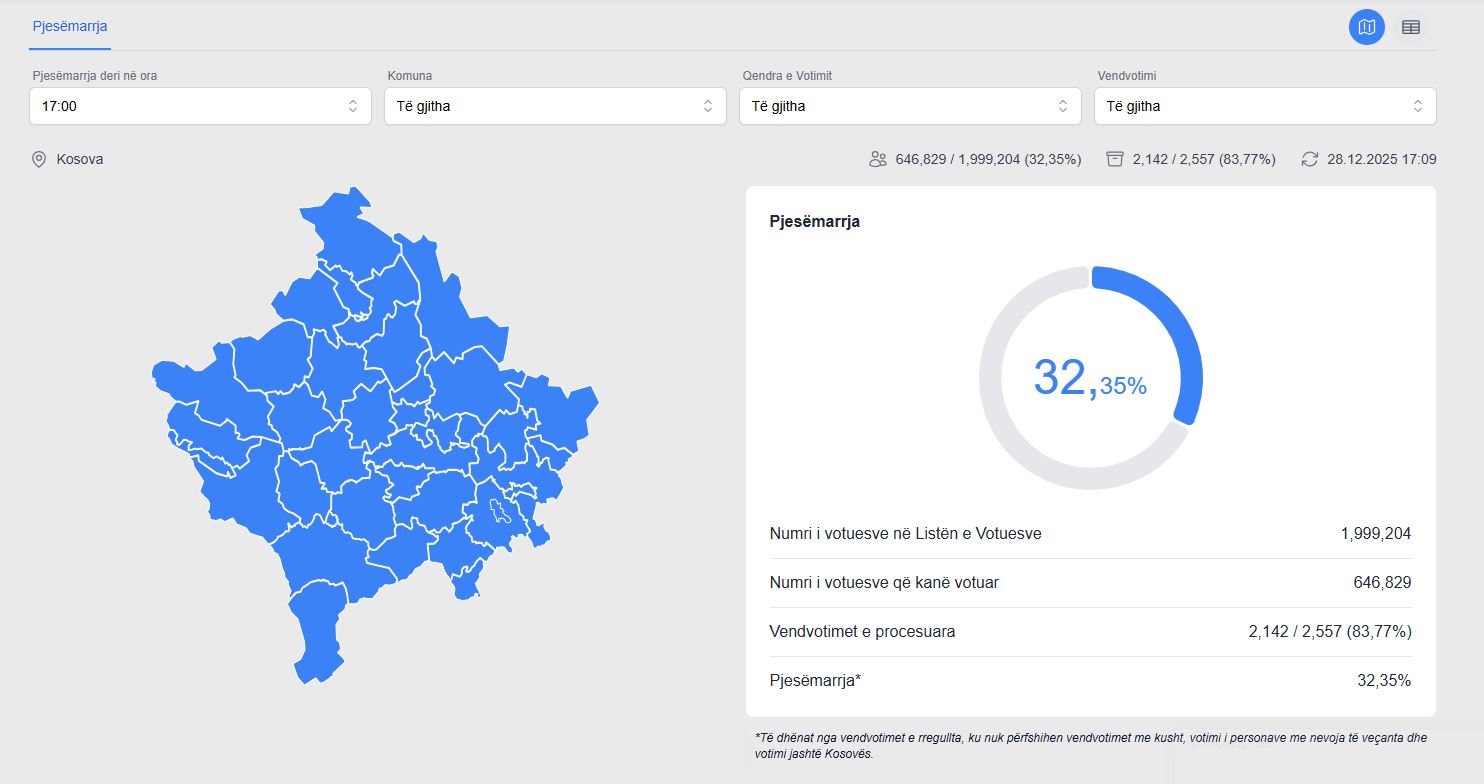Image resolution: width=1484 pixels, height=784 pixels.
Task: Click the location pin icon beside Kosova
Action: click(x=39, y=159)
